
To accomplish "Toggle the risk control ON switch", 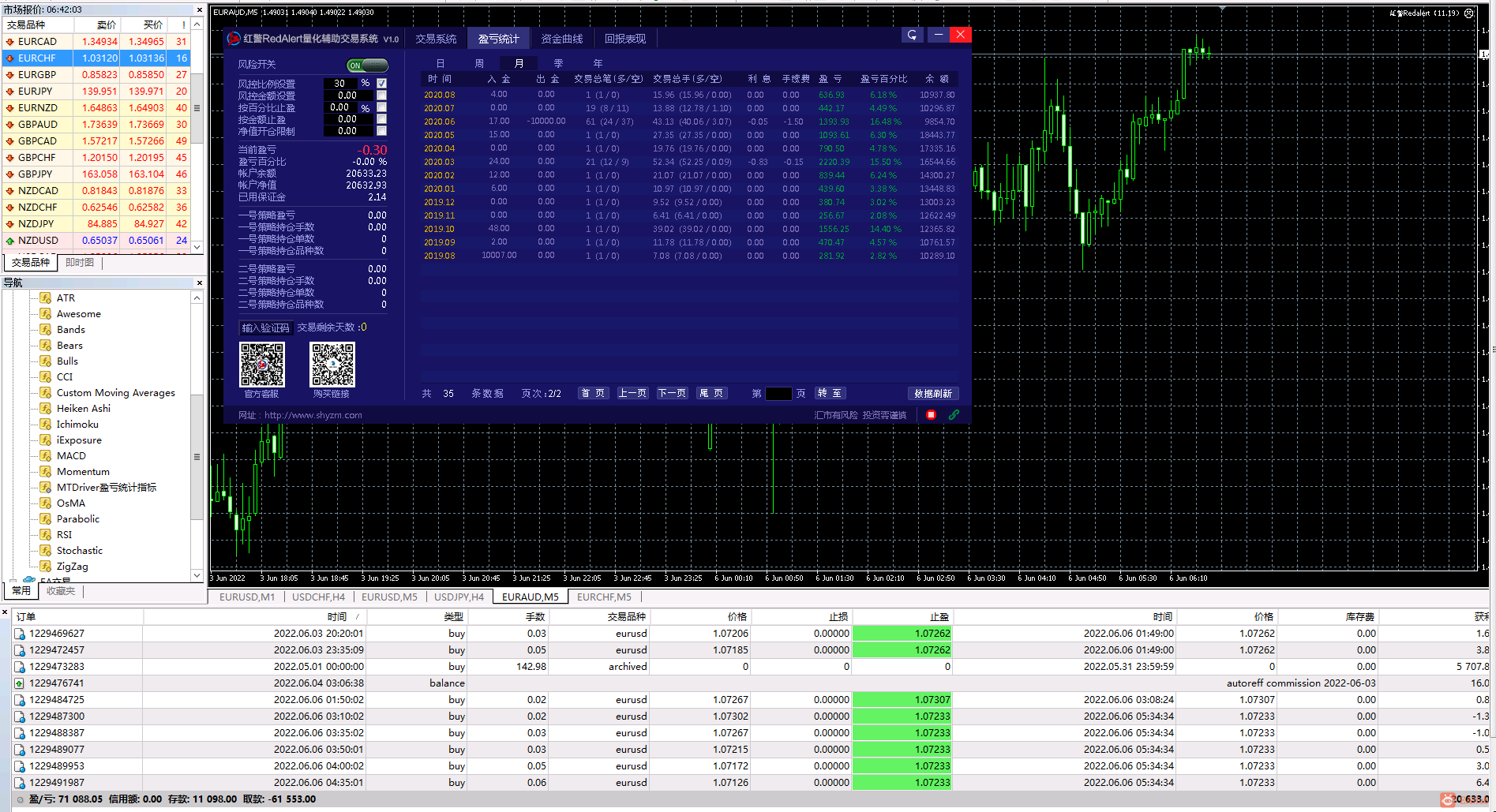I will click(x=367, y=65).
